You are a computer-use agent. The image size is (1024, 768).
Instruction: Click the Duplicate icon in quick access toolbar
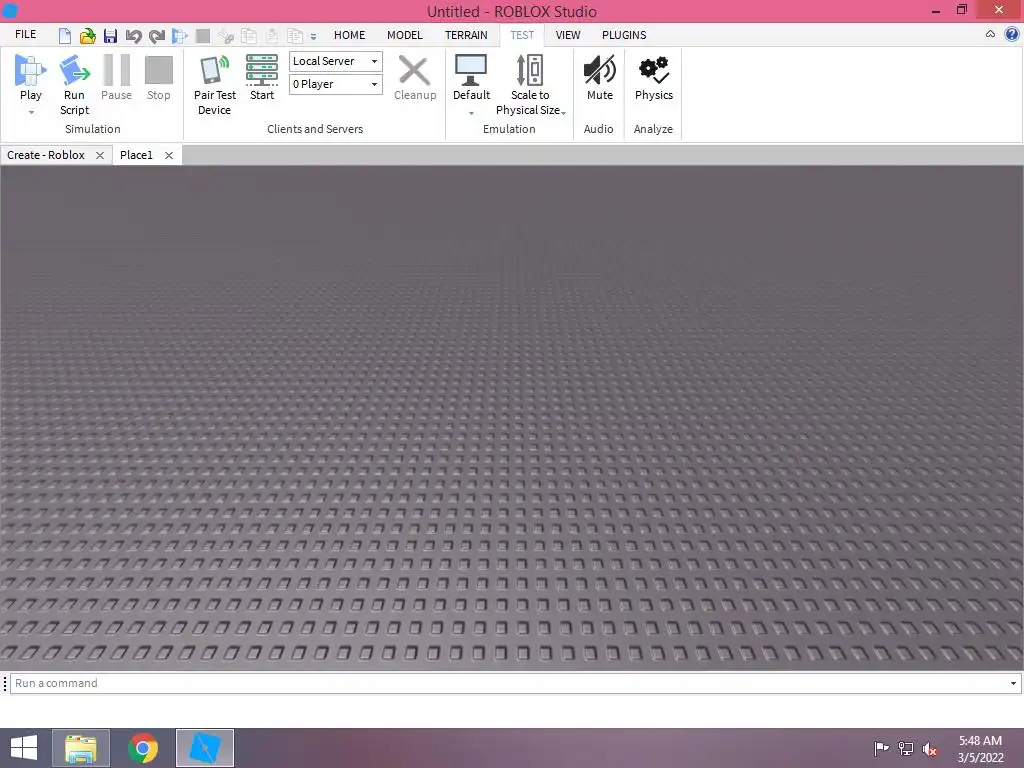coord(295,35)
